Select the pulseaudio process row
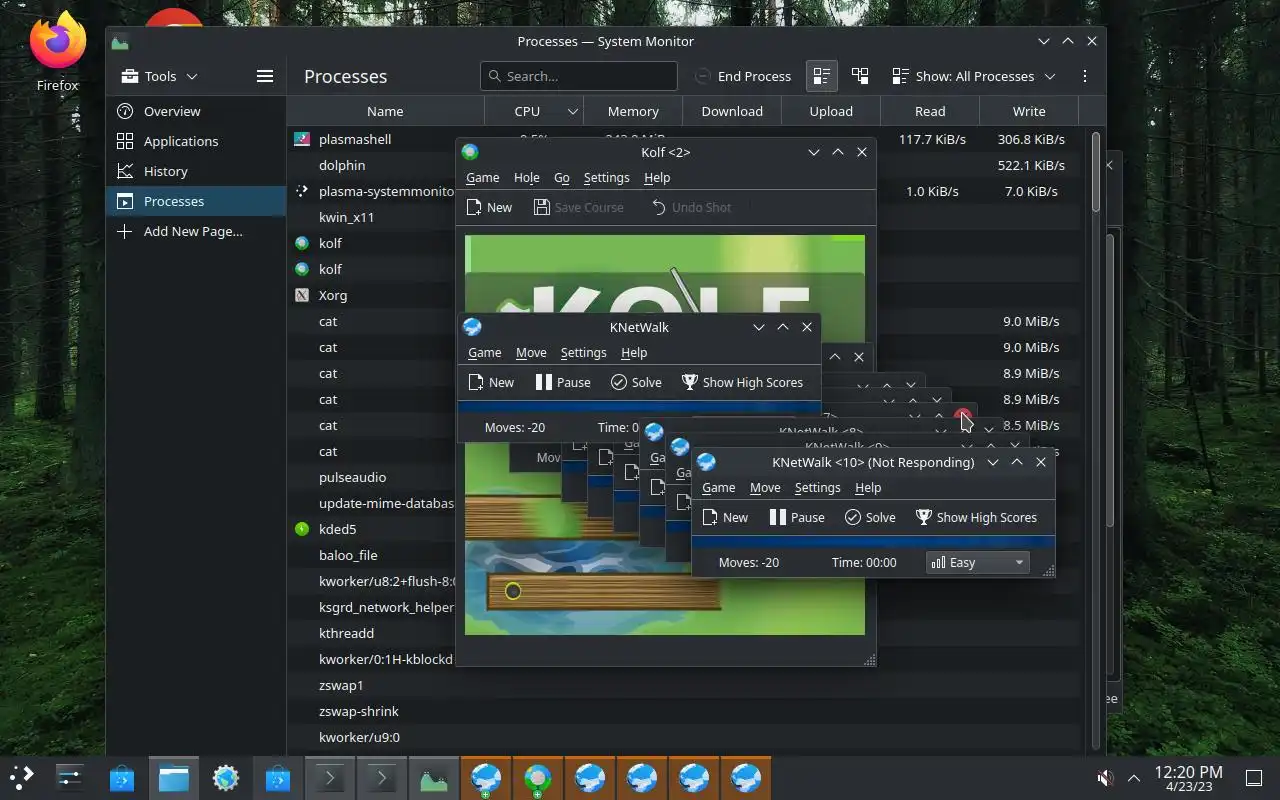Image resolution: width=1280 pixels, height=800 pixels. click(x=685, y=477)
